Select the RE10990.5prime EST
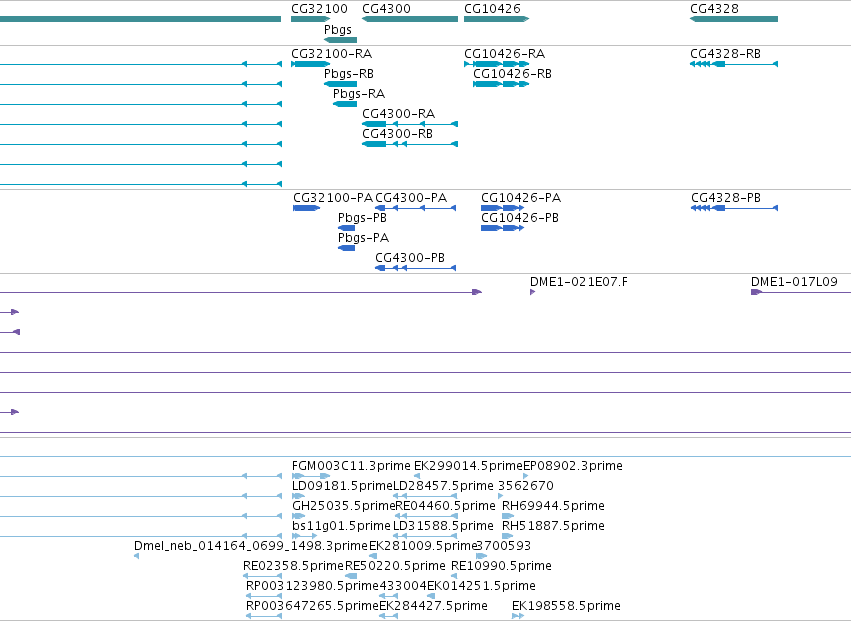Image resolution: width=851 pixels, height=621 pixels. (x=454, y=576)
